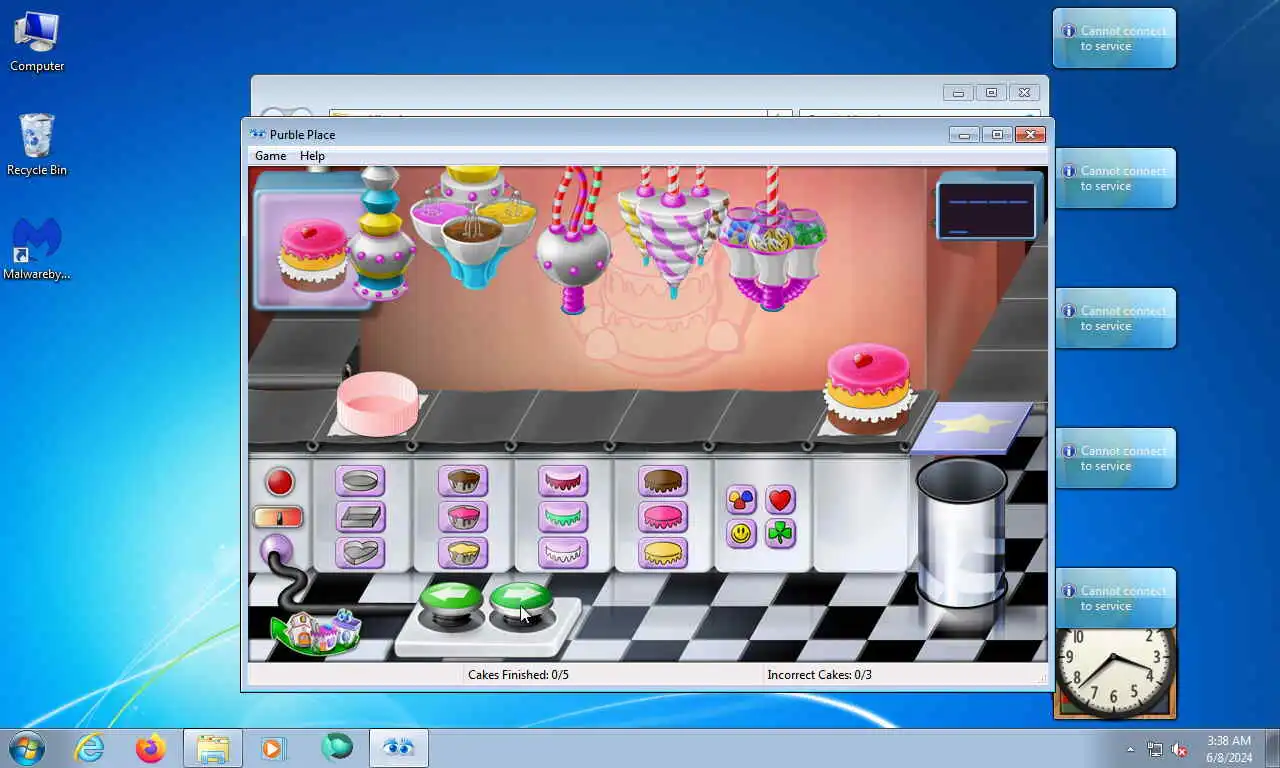Choose the vanilla yellow batter button
The width and height of the screenshot is (1280, 768).
[x=463, y=552]
